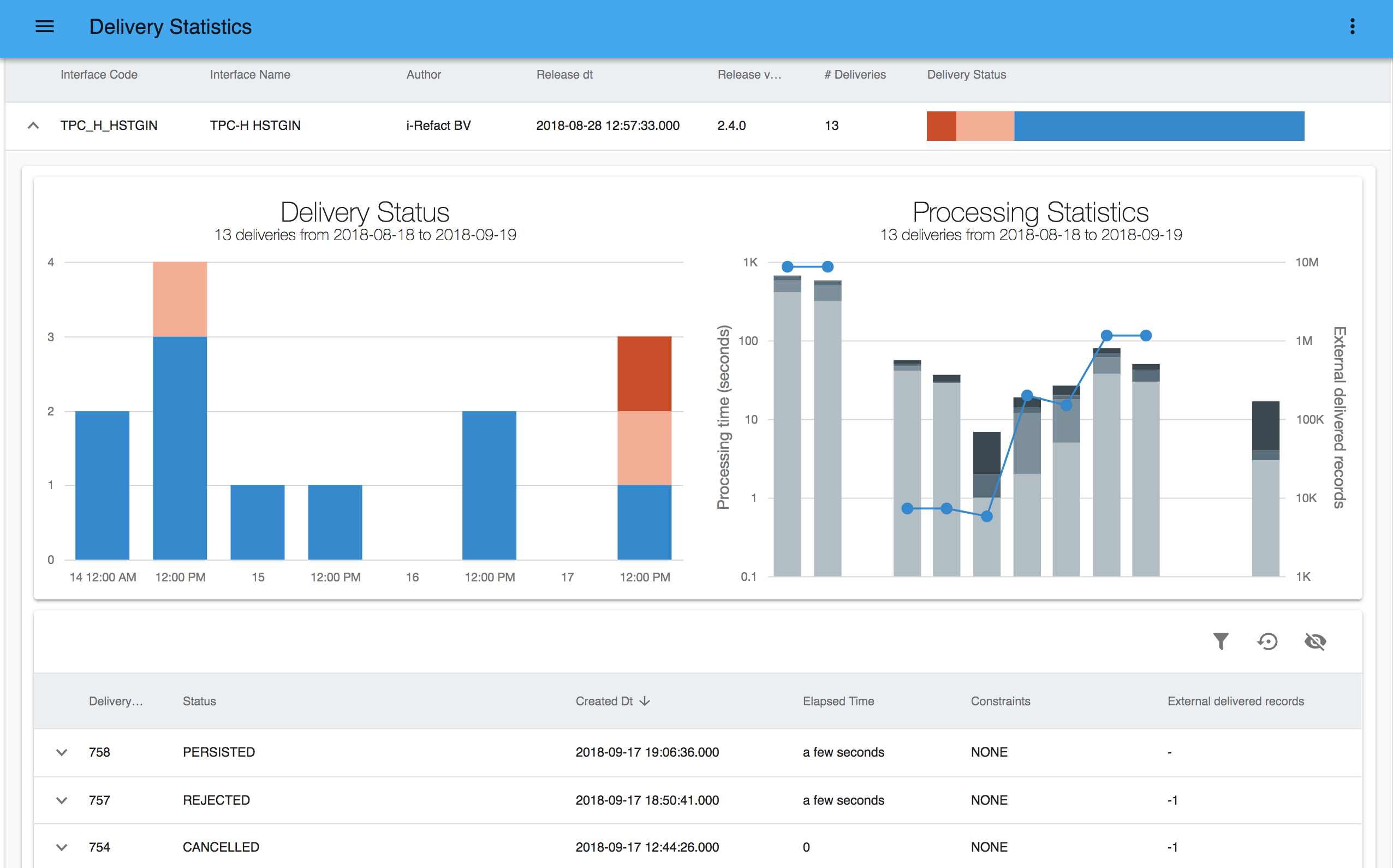The image size is (1393, 868).
Task: Sort by External delivered records column
Action: click(1235, 701)
